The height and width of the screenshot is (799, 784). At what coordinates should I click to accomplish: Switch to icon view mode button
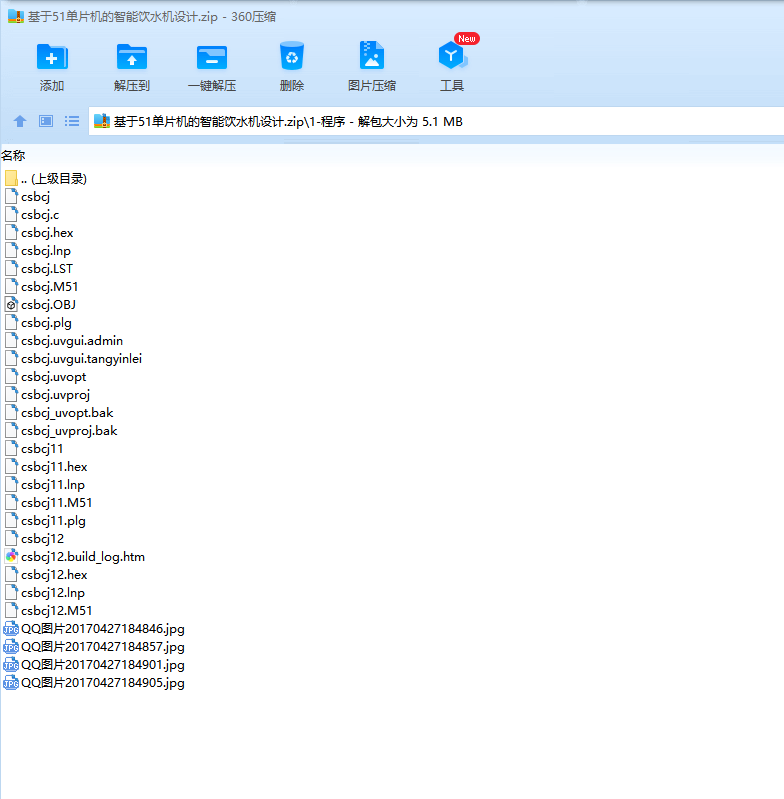point(46,121)
